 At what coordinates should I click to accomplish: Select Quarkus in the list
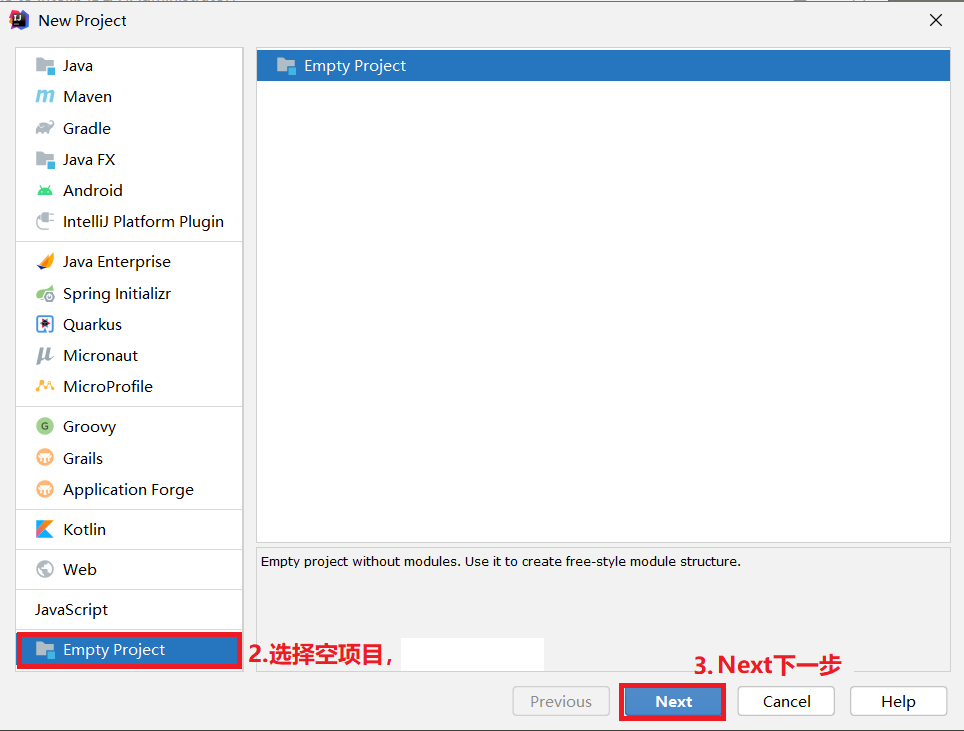point(129,325)
